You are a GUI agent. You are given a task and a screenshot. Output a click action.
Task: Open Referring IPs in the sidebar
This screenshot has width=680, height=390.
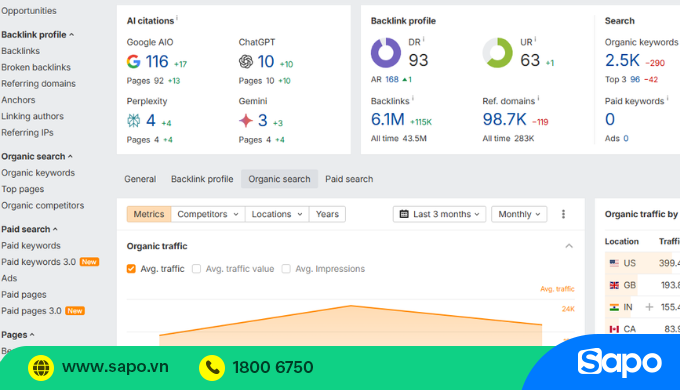[27, 133]
